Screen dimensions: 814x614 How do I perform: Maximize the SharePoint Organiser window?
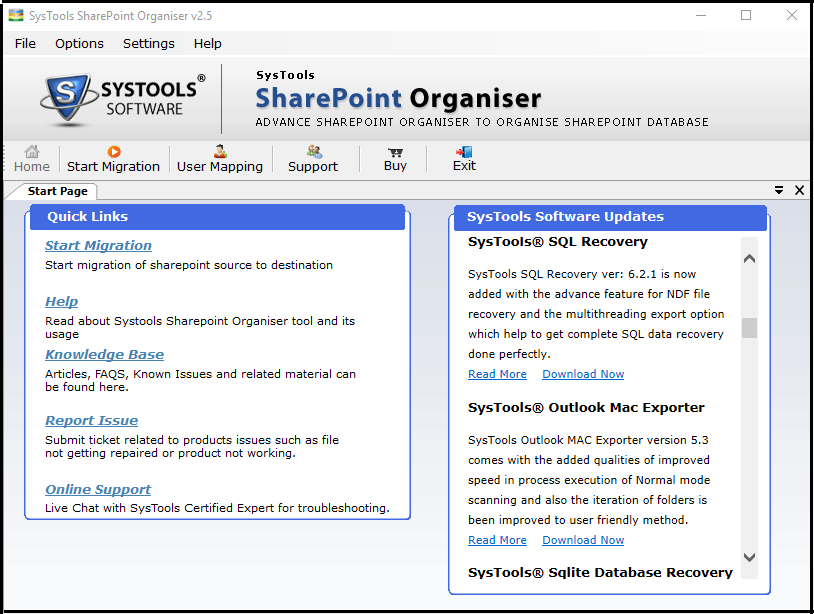[746, 16]
